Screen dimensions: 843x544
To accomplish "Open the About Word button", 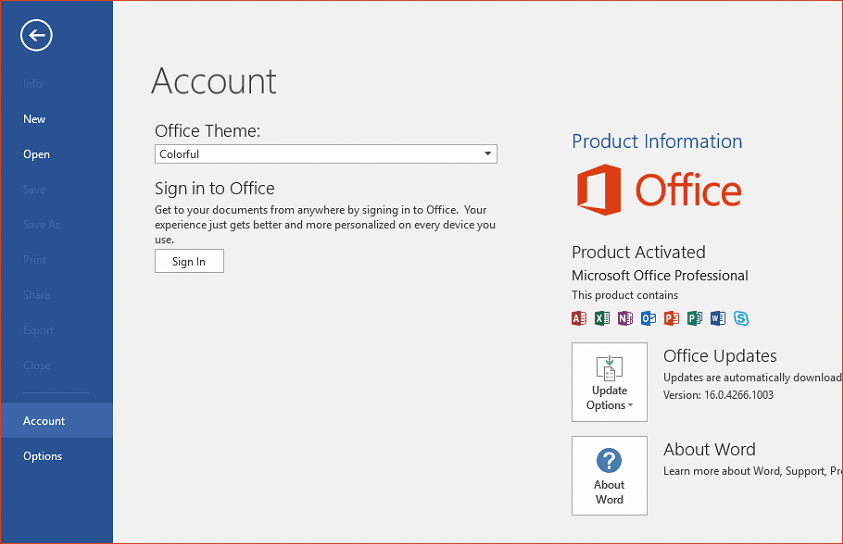I will click(x=609, y=475).
